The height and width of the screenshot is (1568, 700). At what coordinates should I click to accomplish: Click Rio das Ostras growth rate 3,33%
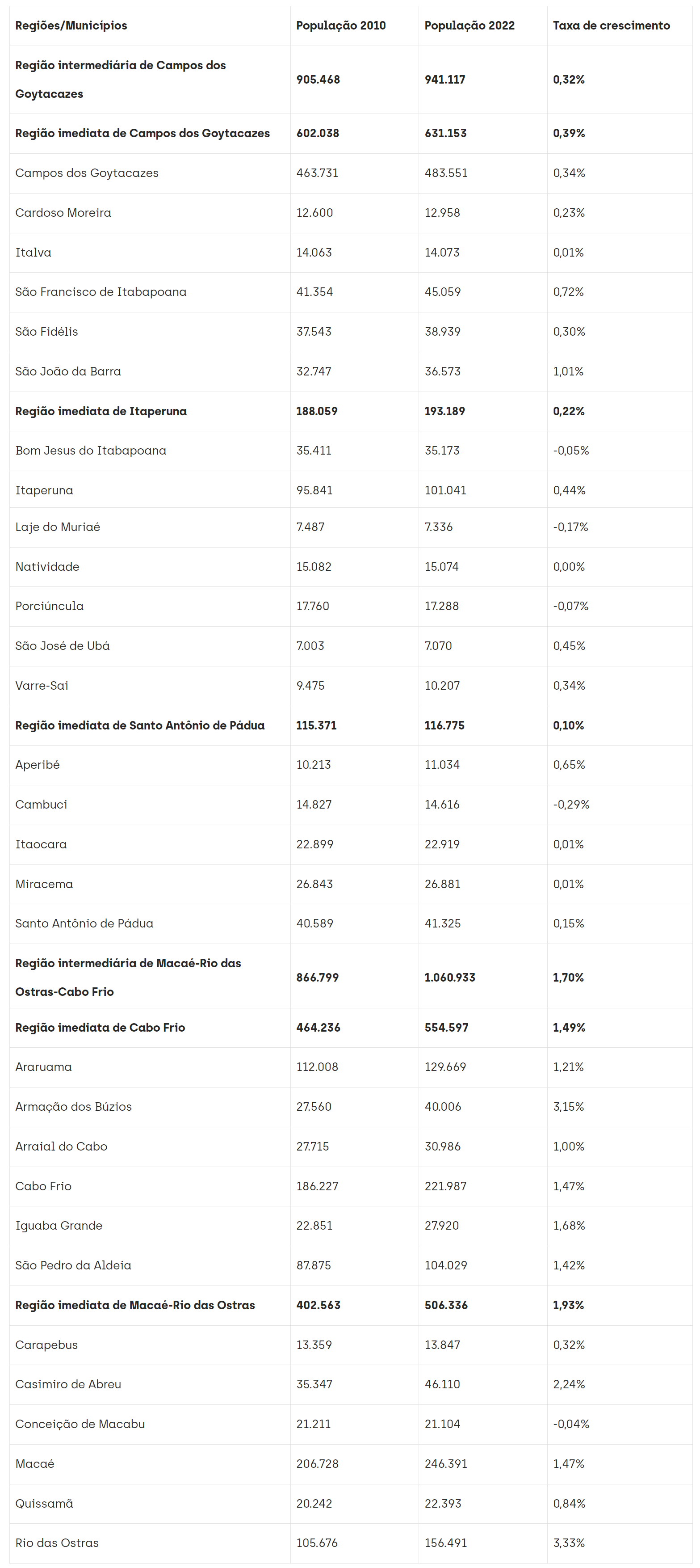(x=569, y=1543)
